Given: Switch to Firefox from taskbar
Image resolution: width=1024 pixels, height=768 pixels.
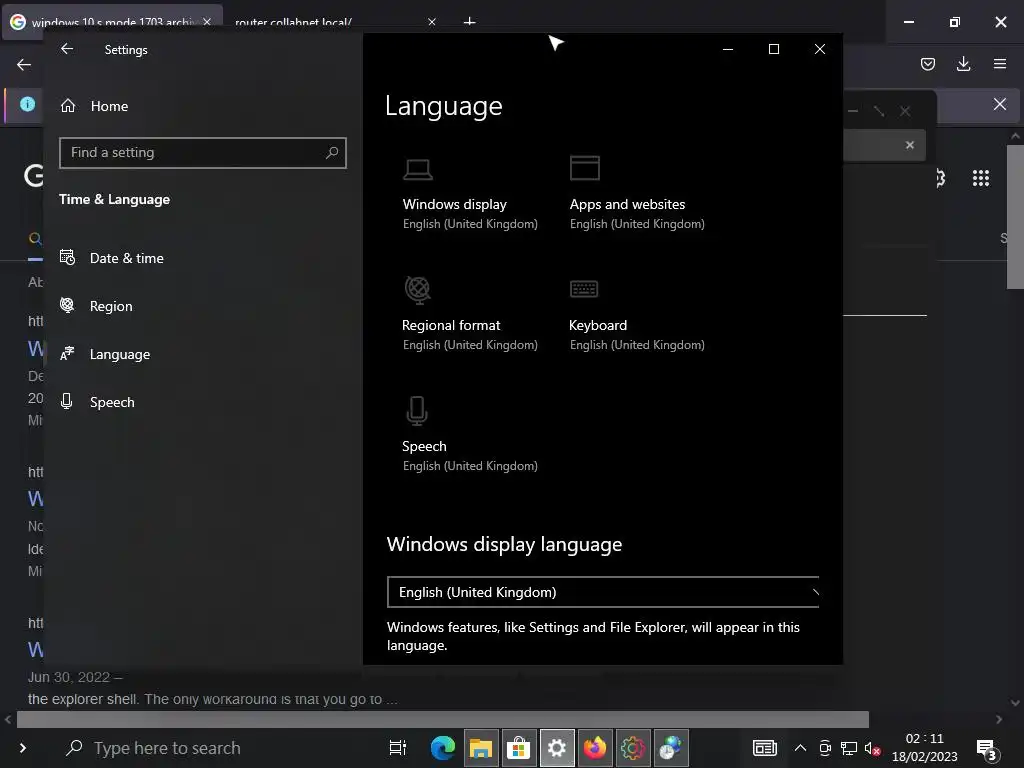Looking at the screenshot, I should pos(594,748).
